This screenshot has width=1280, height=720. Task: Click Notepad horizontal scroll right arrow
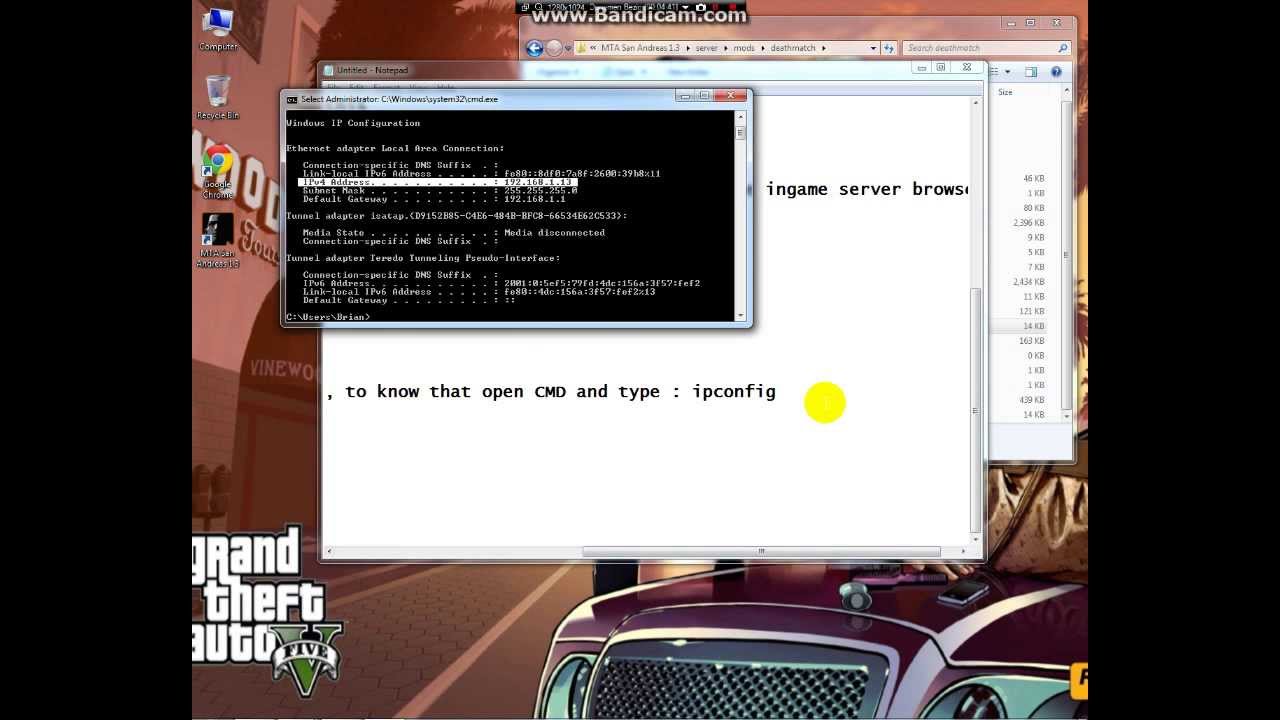(x=963, y=551)
